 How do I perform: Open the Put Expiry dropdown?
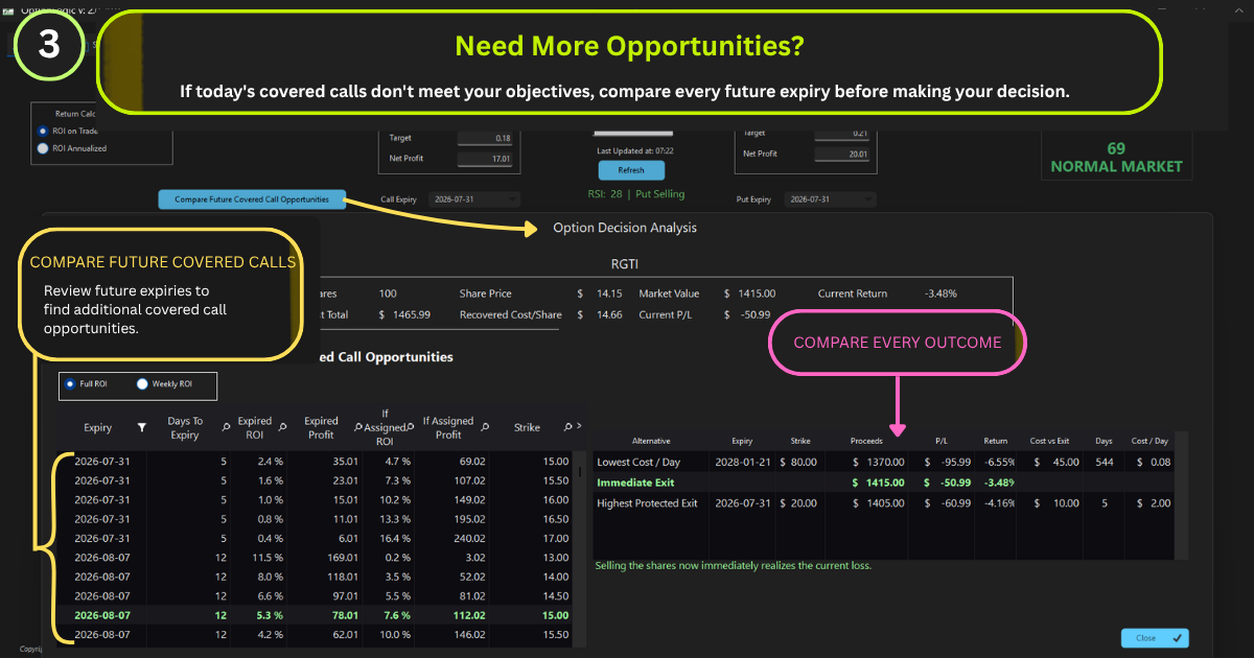pos(830,199)
